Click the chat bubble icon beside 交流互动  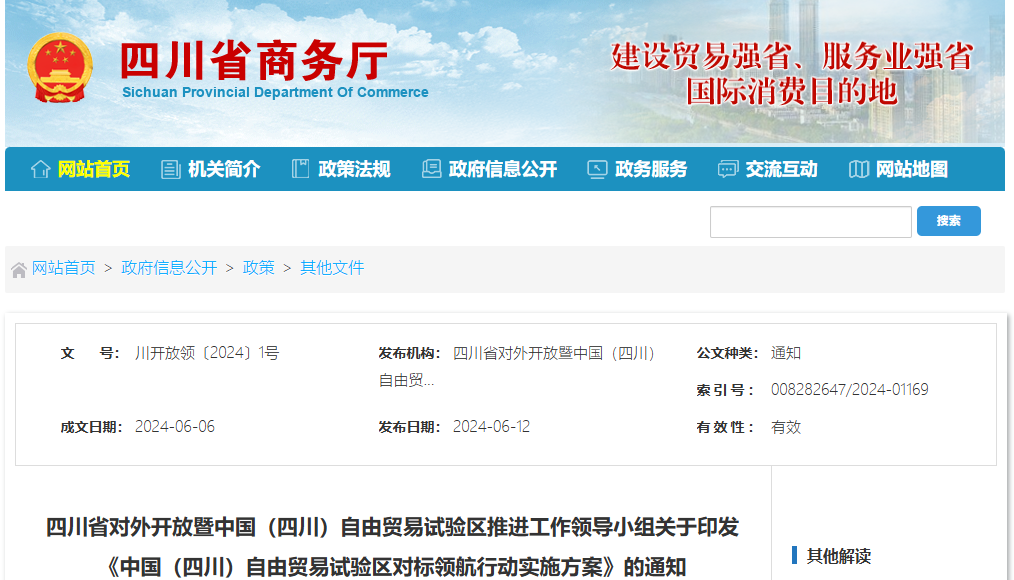point(727,170)
